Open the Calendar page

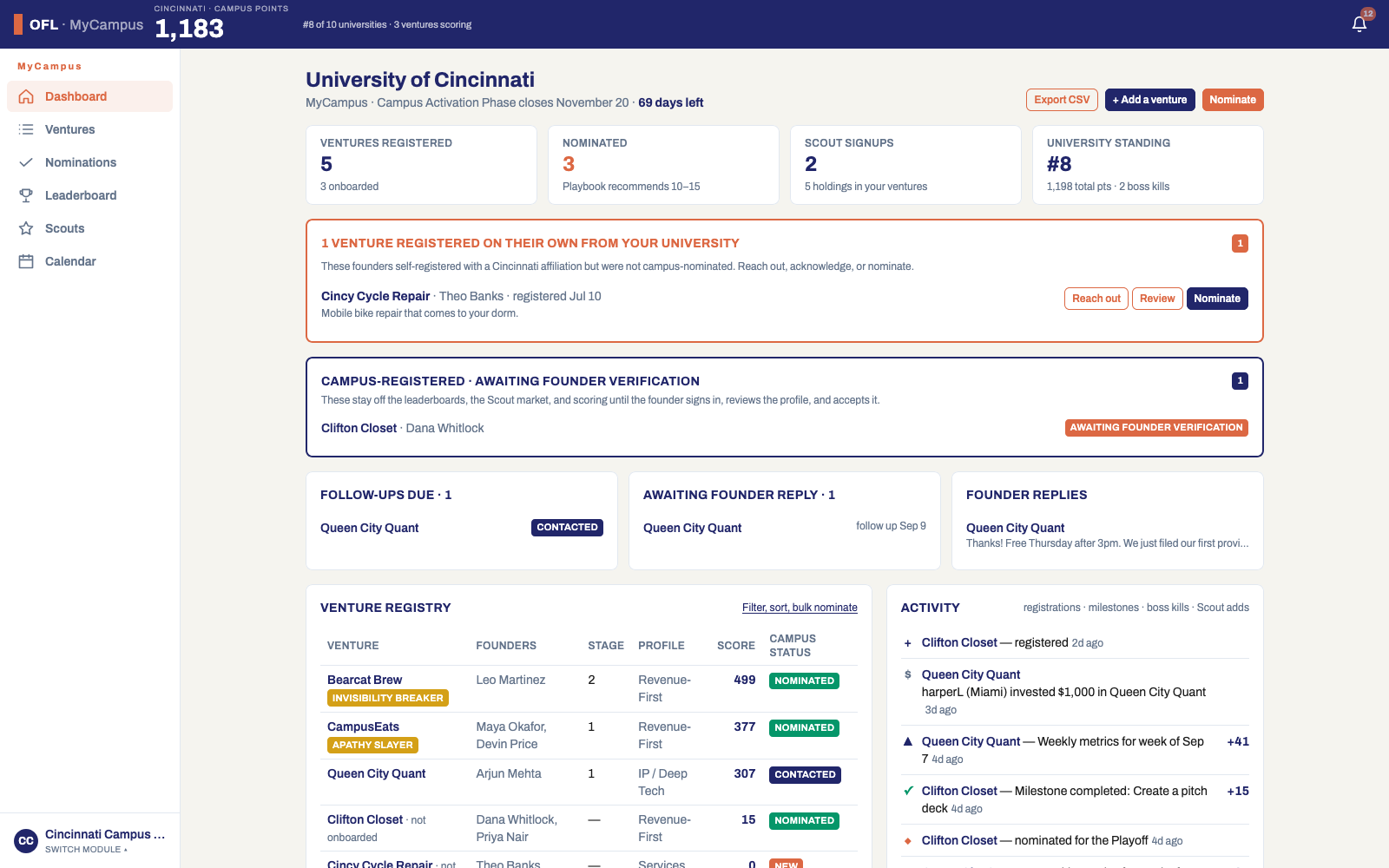pos(89,261)
